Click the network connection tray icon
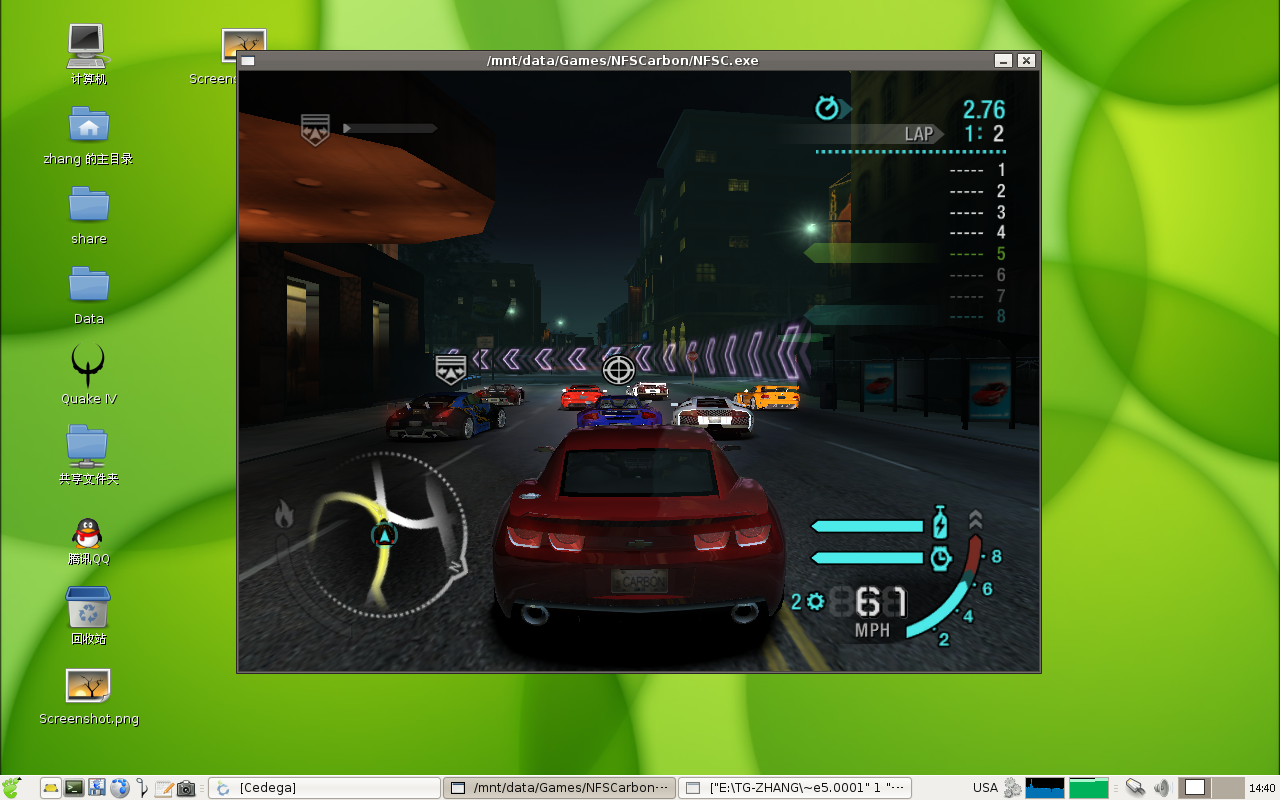 tap(1134, 788)
